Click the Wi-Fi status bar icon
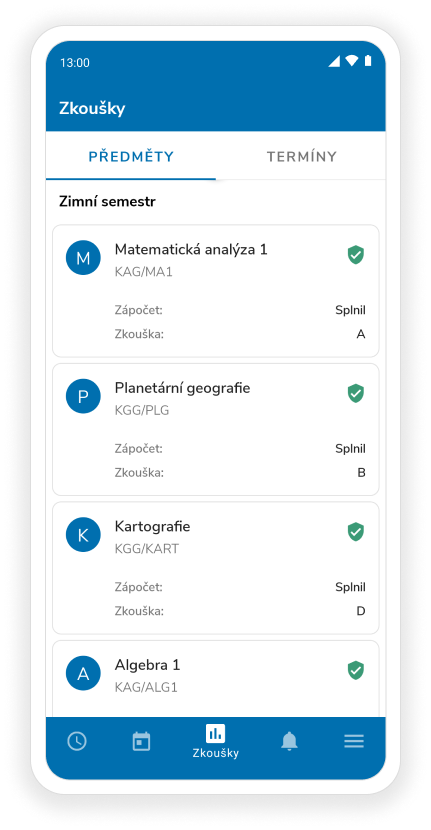The width and height of the screenshot is (431, 830). pyautogui.click(x=352, y=61)
